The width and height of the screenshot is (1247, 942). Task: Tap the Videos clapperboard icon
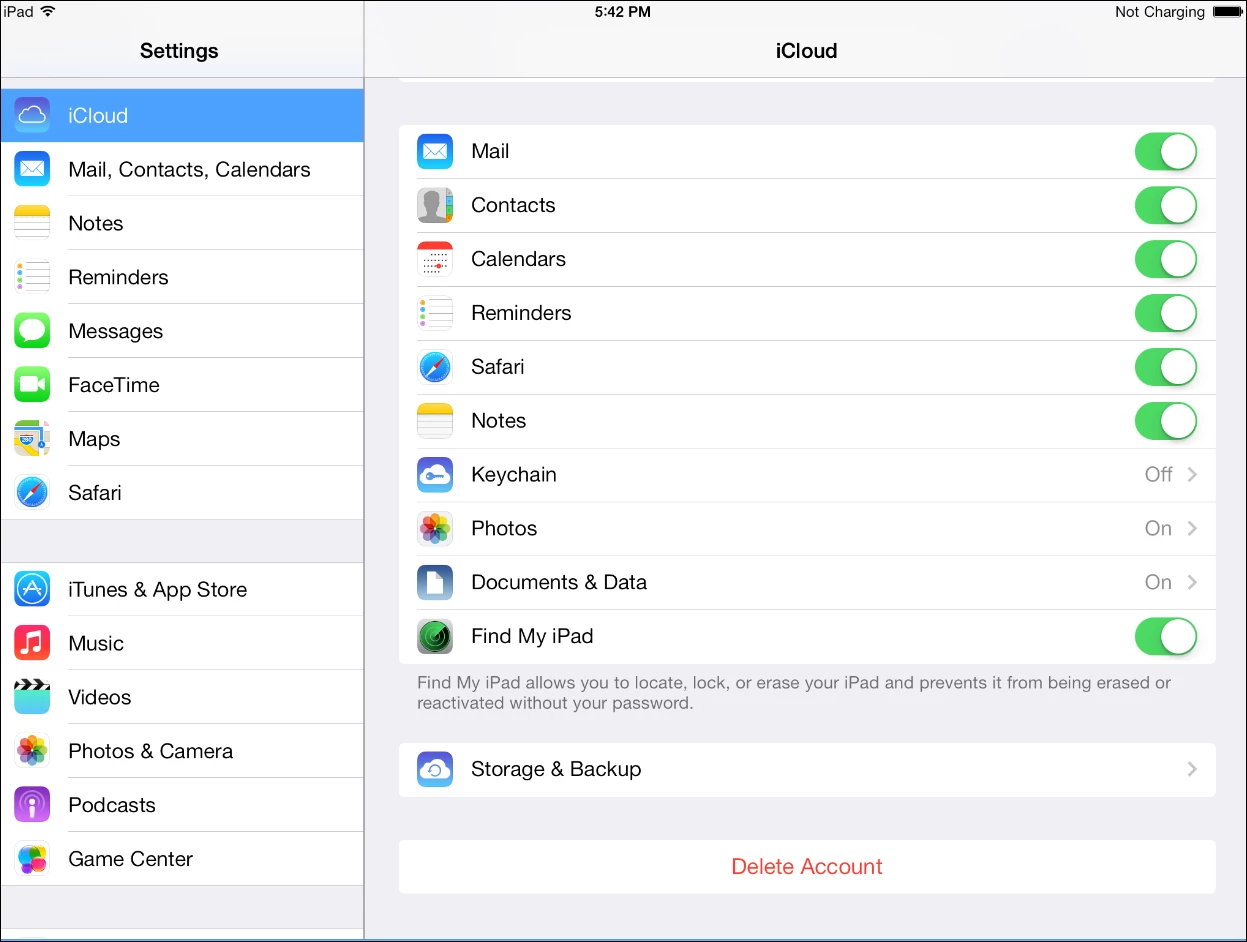click(x=32, y=698)
